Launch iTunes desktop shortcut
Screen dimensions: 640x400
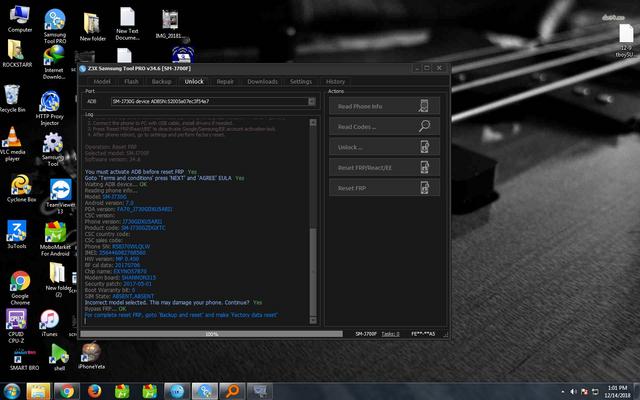(49, 323)
